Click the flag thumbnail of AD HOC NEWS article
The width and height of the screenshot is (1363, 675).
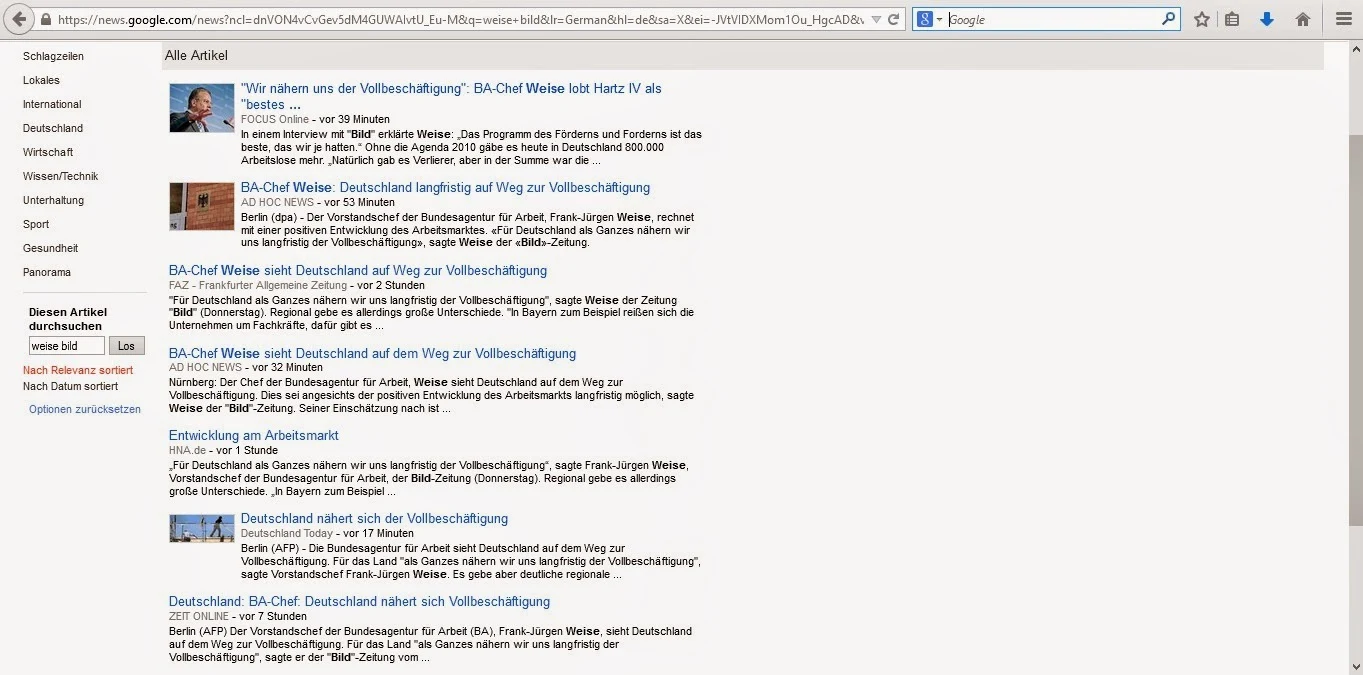tap(202, 206)
